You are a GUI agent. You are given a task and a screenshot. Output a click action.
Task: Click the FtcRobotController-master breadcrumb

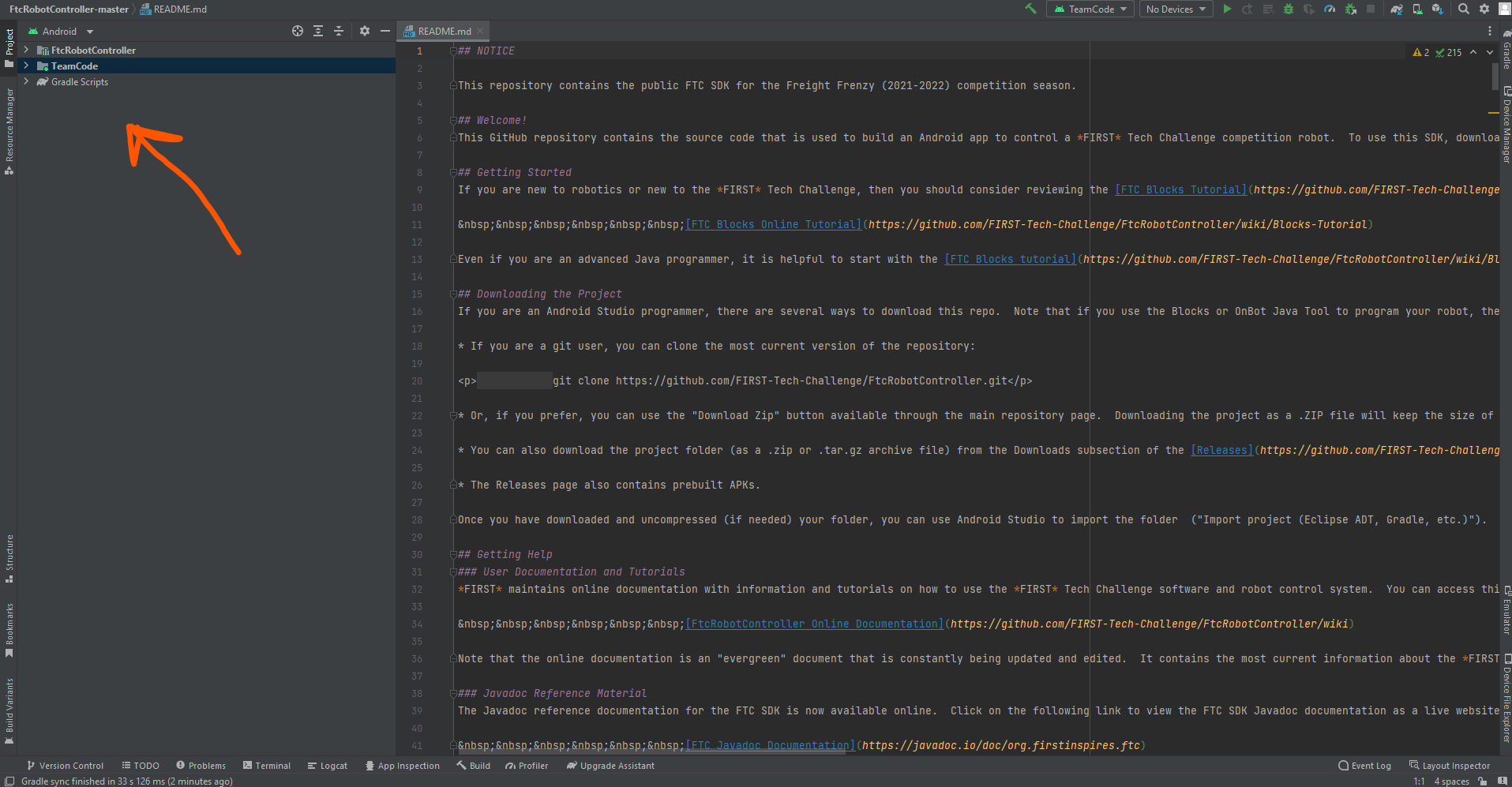click(69, 9)
